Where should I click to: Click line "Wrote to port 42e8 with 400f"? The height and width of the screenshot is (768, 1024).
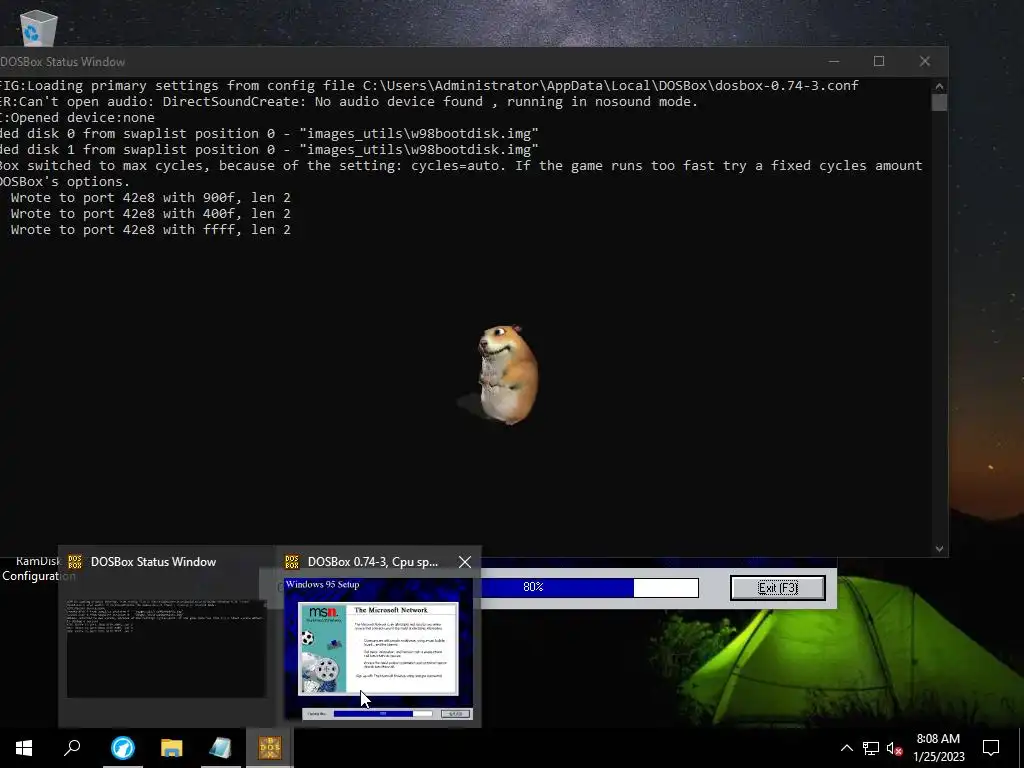(150, 214)
